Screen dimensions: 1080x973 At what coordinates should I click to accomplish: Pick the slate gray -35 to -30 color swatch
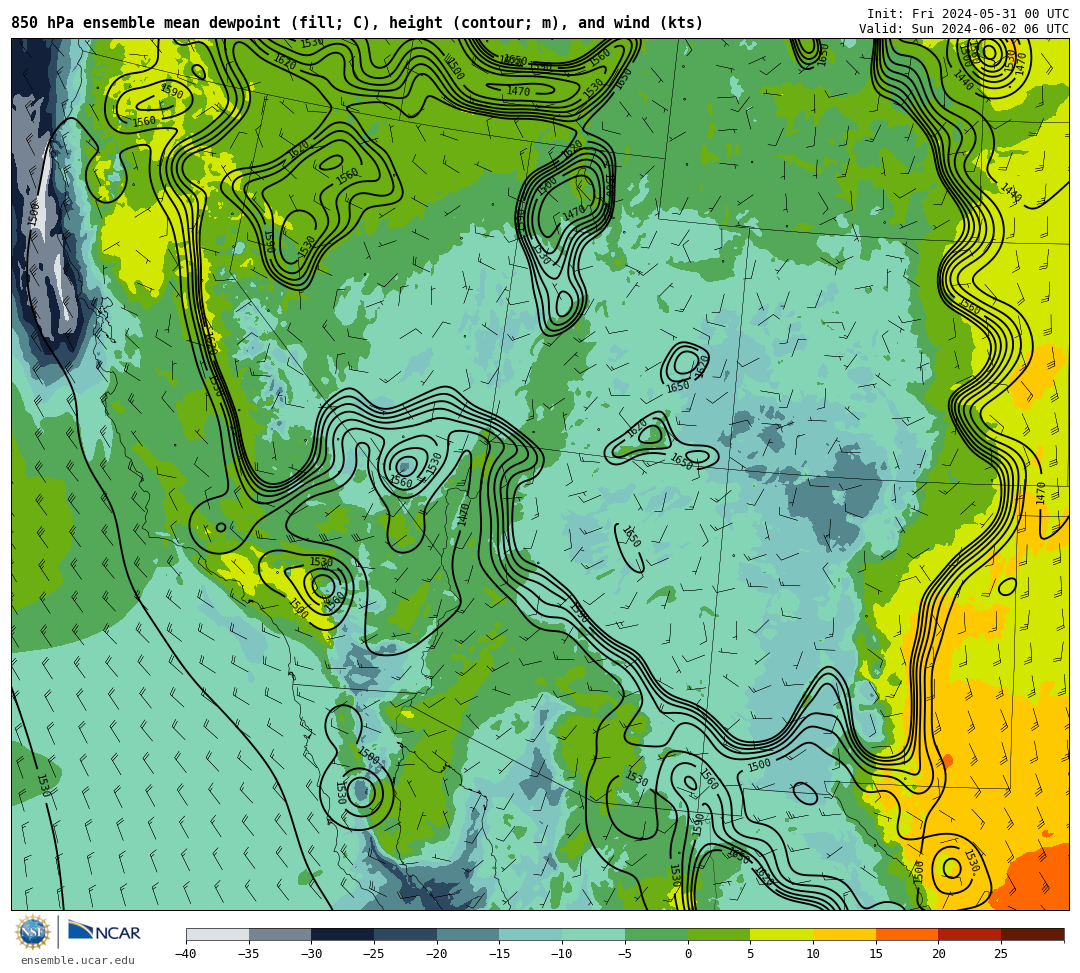tap(280, 934)
